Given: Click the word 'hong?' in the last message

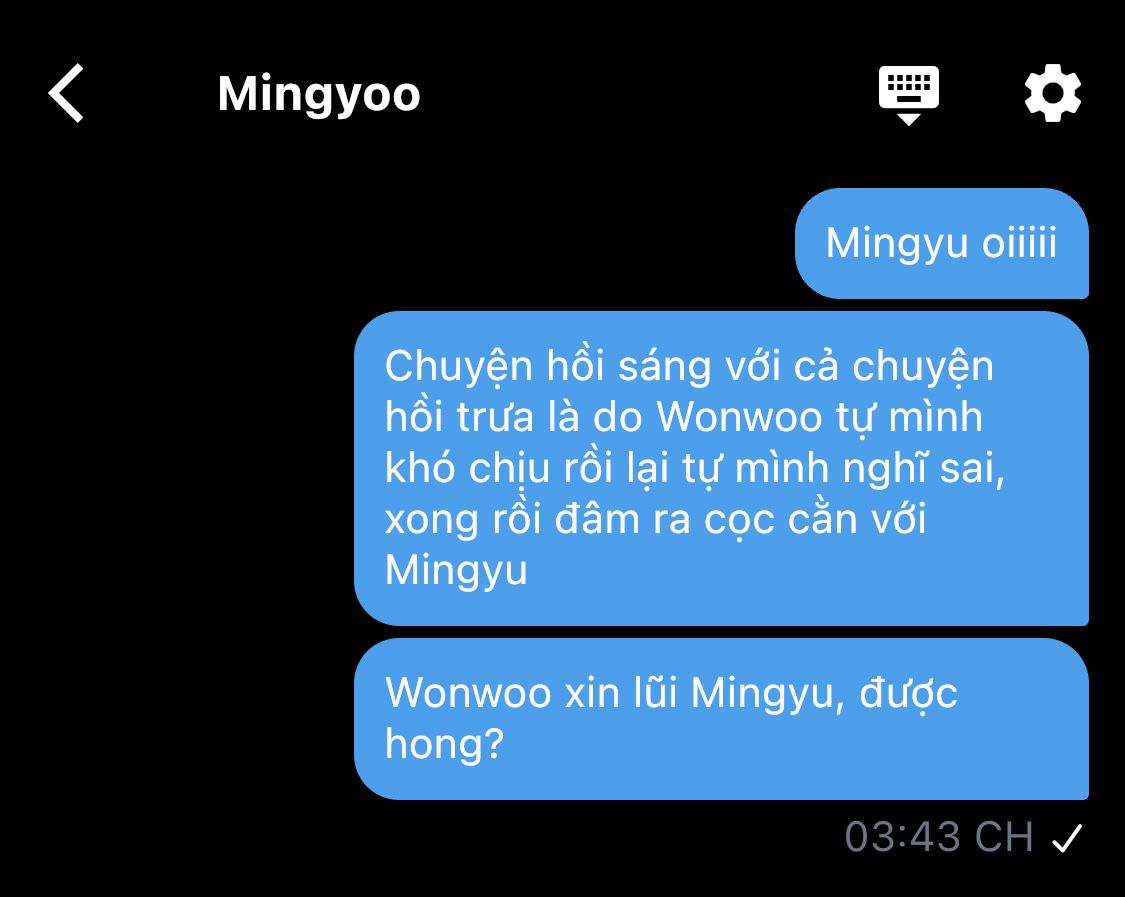Looking at the screenshot, I should point(444,744).
